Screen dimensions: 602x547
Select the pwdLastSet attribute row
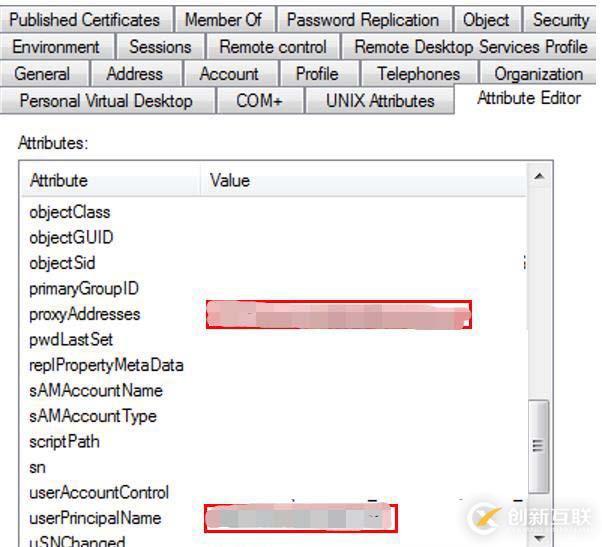click(274, 340)
